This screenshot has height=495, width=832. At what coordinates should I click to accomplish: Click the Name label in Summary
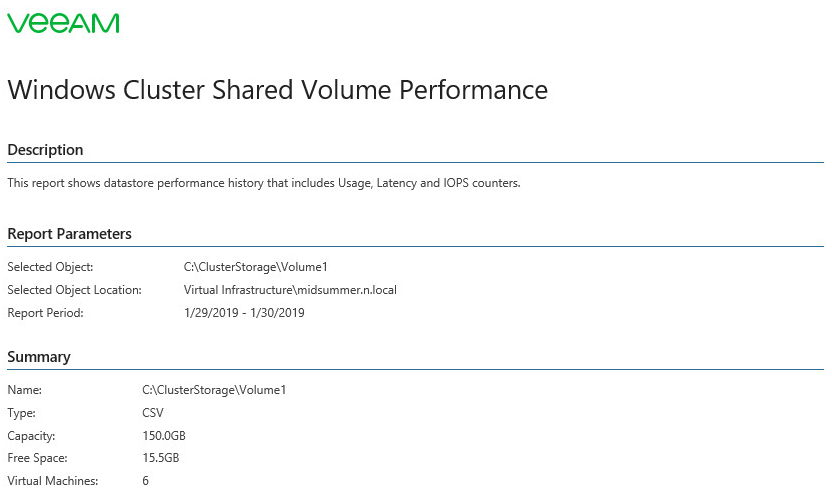point(24,390)
